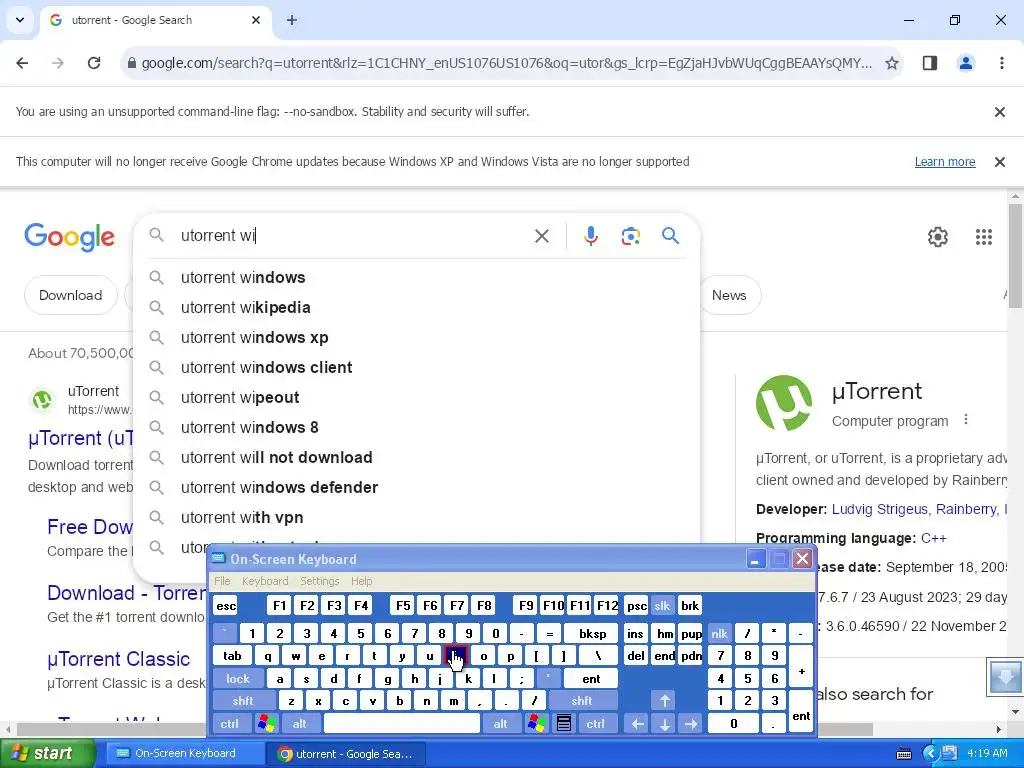Open the Help menu in On-Screen Keyboard

361,581
